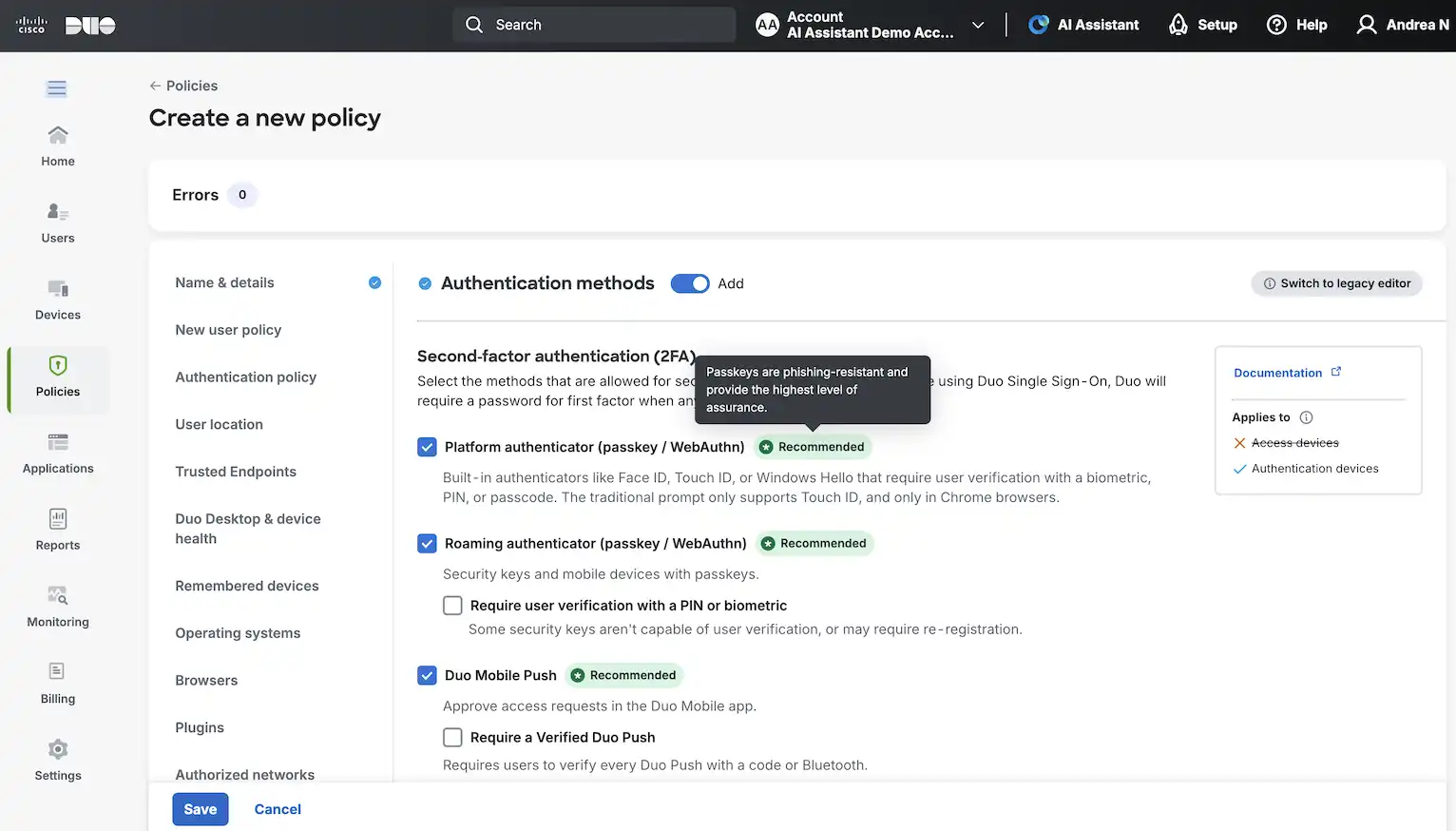Screen dimensions: 1456x831
Task: Open the Applications section
Action: click(x=57, y=454)
